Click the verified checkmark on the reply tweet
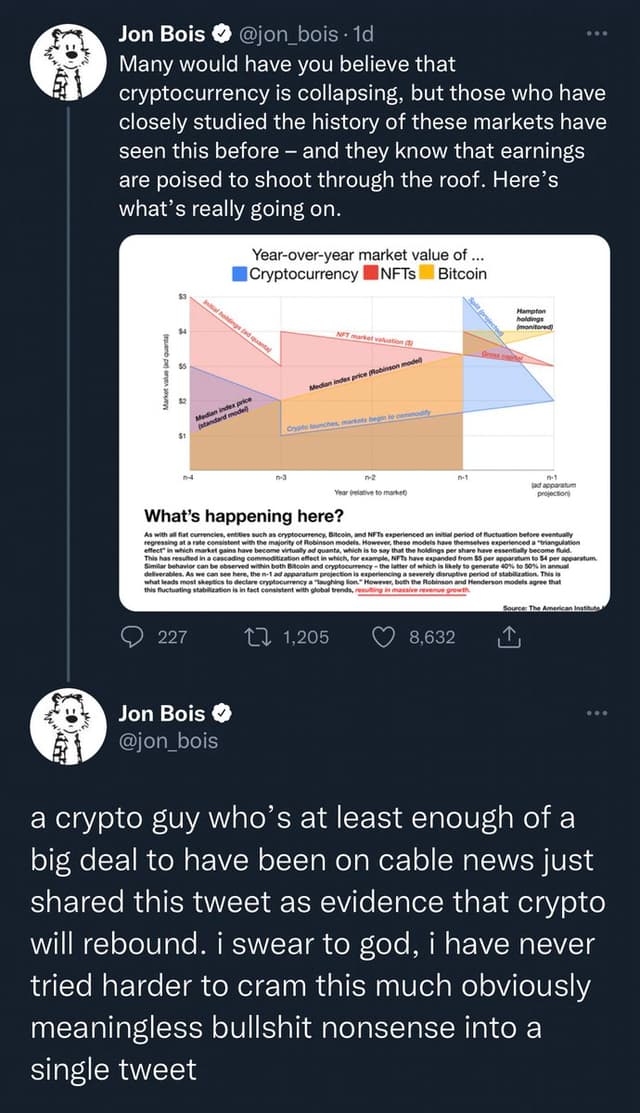The height and width of the screenshot is (1113, 640). (x=221, y=712)
